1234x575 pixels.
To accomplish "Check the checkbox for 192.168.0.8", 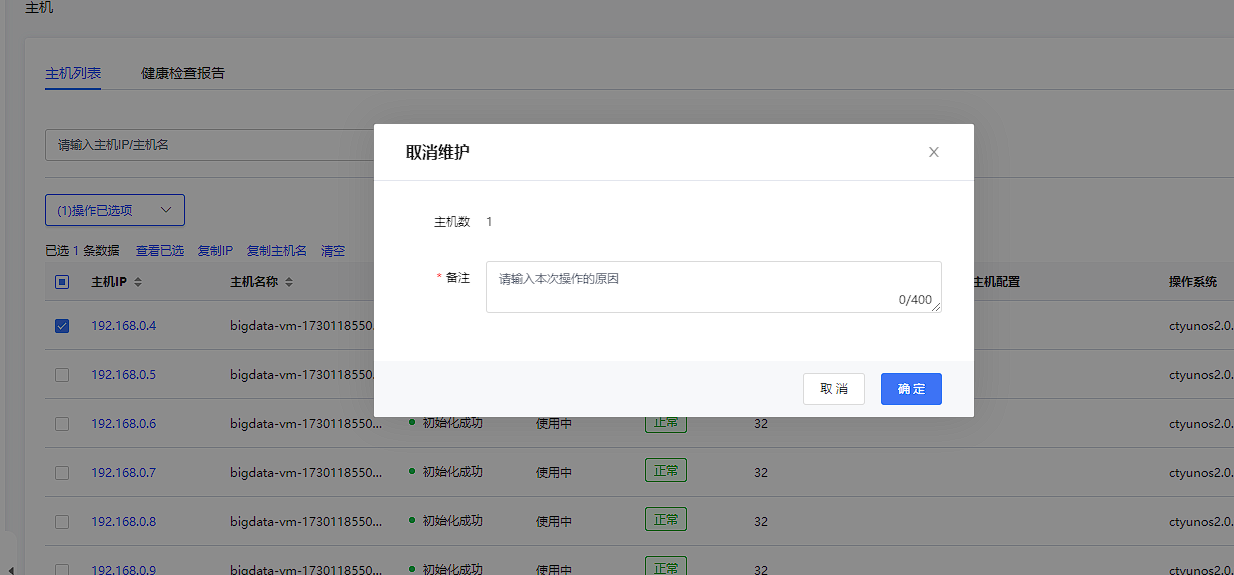I will [x=62, y=521].
